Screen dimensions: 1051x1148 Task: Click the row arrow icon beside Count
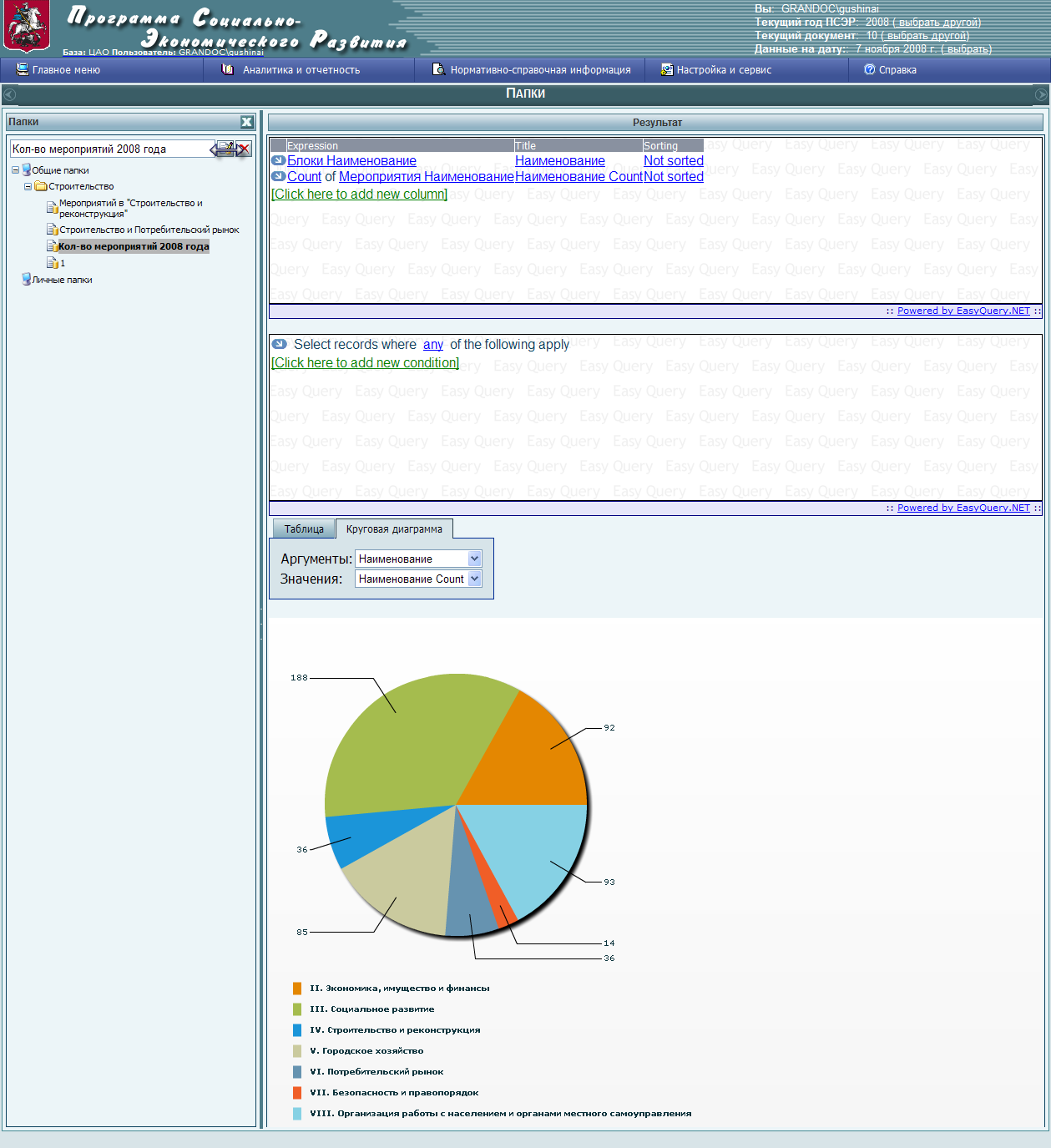point(279,176)
